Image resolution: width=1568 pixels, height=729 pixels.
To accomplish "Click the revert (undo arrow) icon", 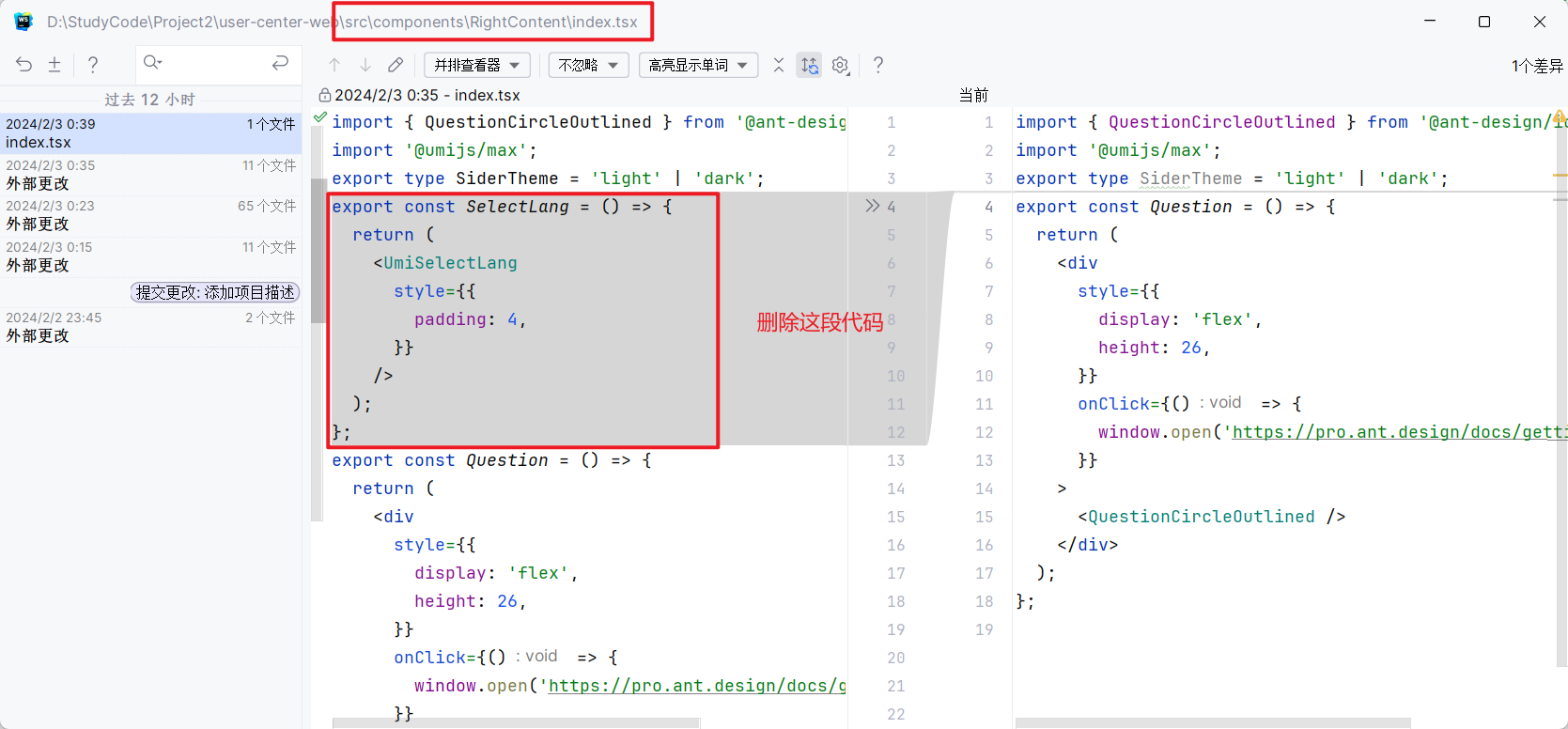I will (x=24, y=64).
